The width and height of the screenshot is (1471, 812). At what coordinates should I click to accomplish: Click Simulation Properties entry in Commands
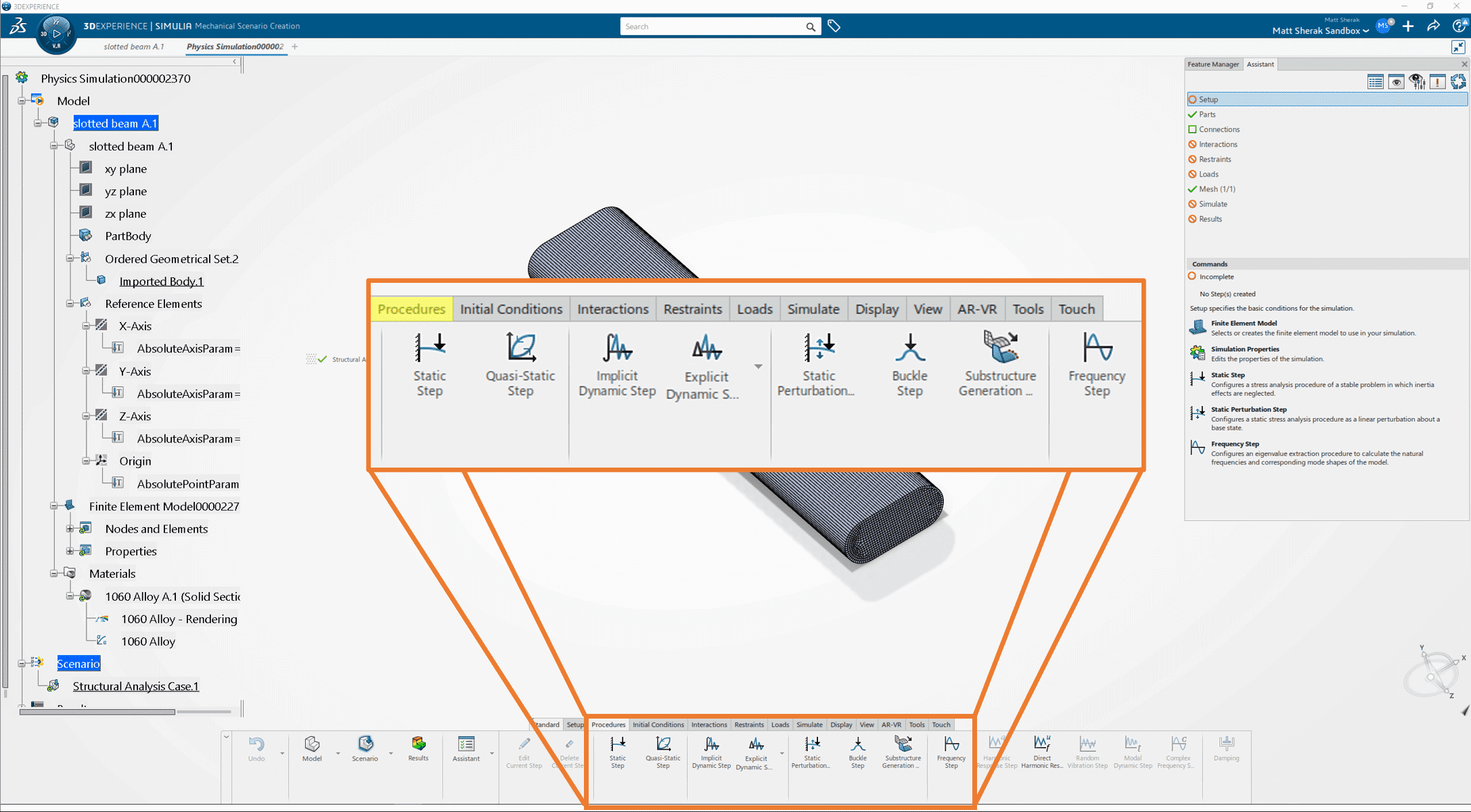tap(1257, 353)
